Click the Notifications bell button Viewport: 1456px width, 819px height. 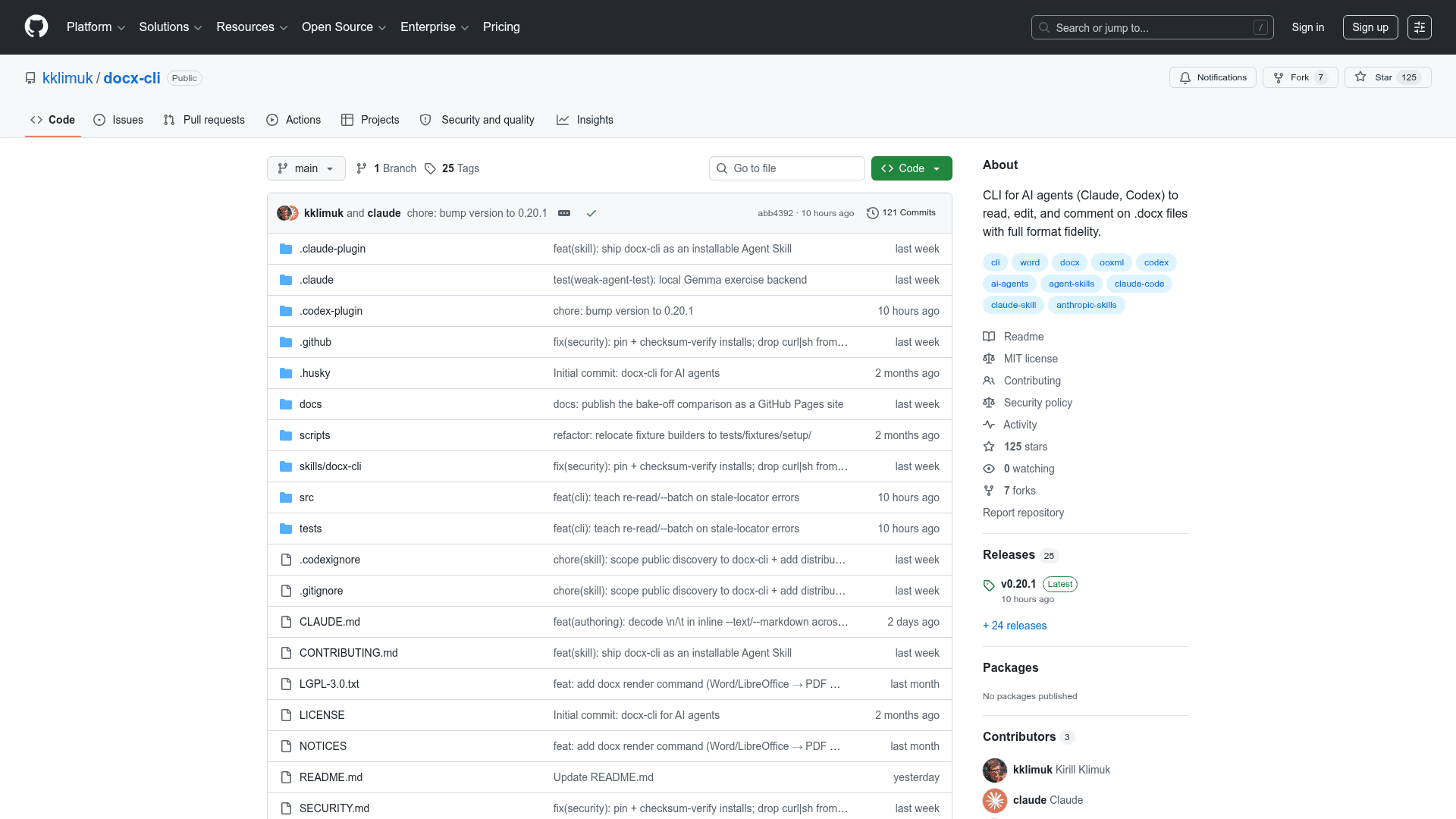(x=1213, y=77)
